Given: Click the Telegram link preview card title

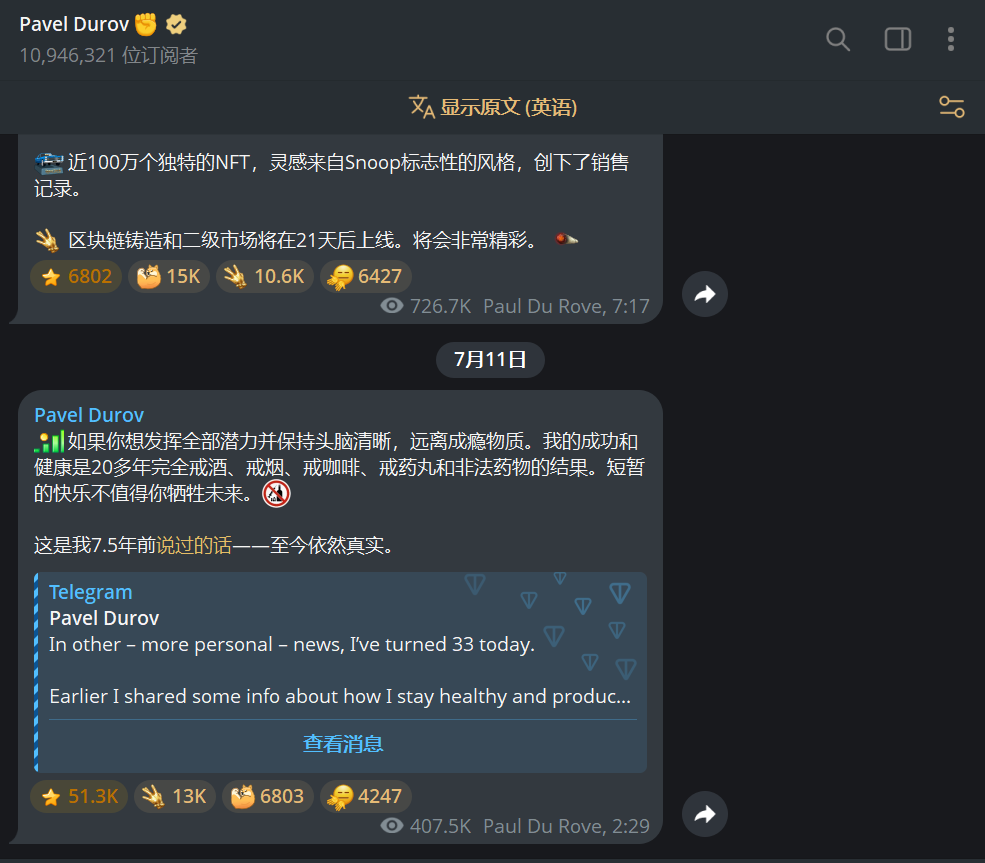Looking at the screenshot, I should click(91, 592).
